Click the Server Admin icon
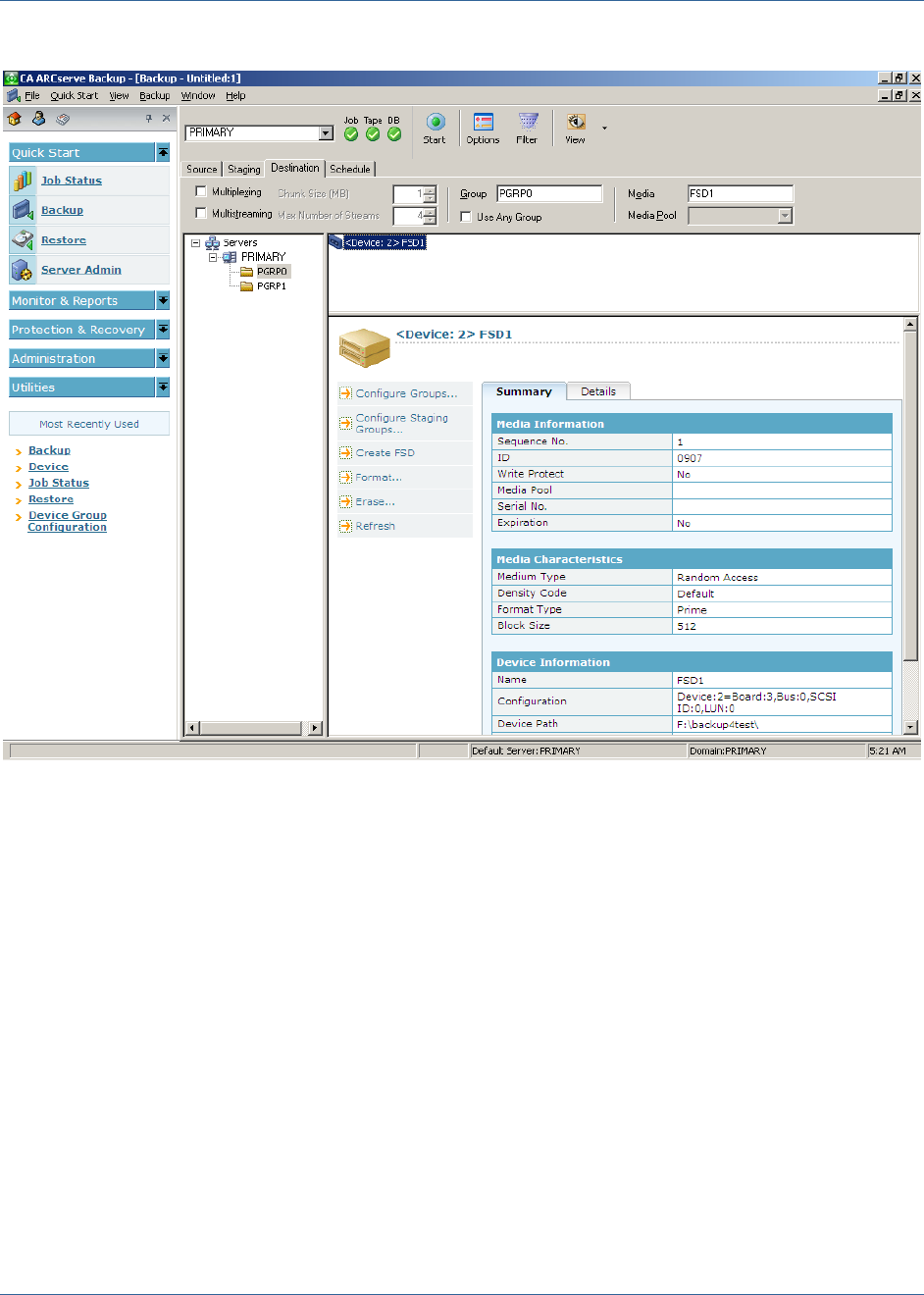Screen dimensions: 924x1295 pos(22,270)
